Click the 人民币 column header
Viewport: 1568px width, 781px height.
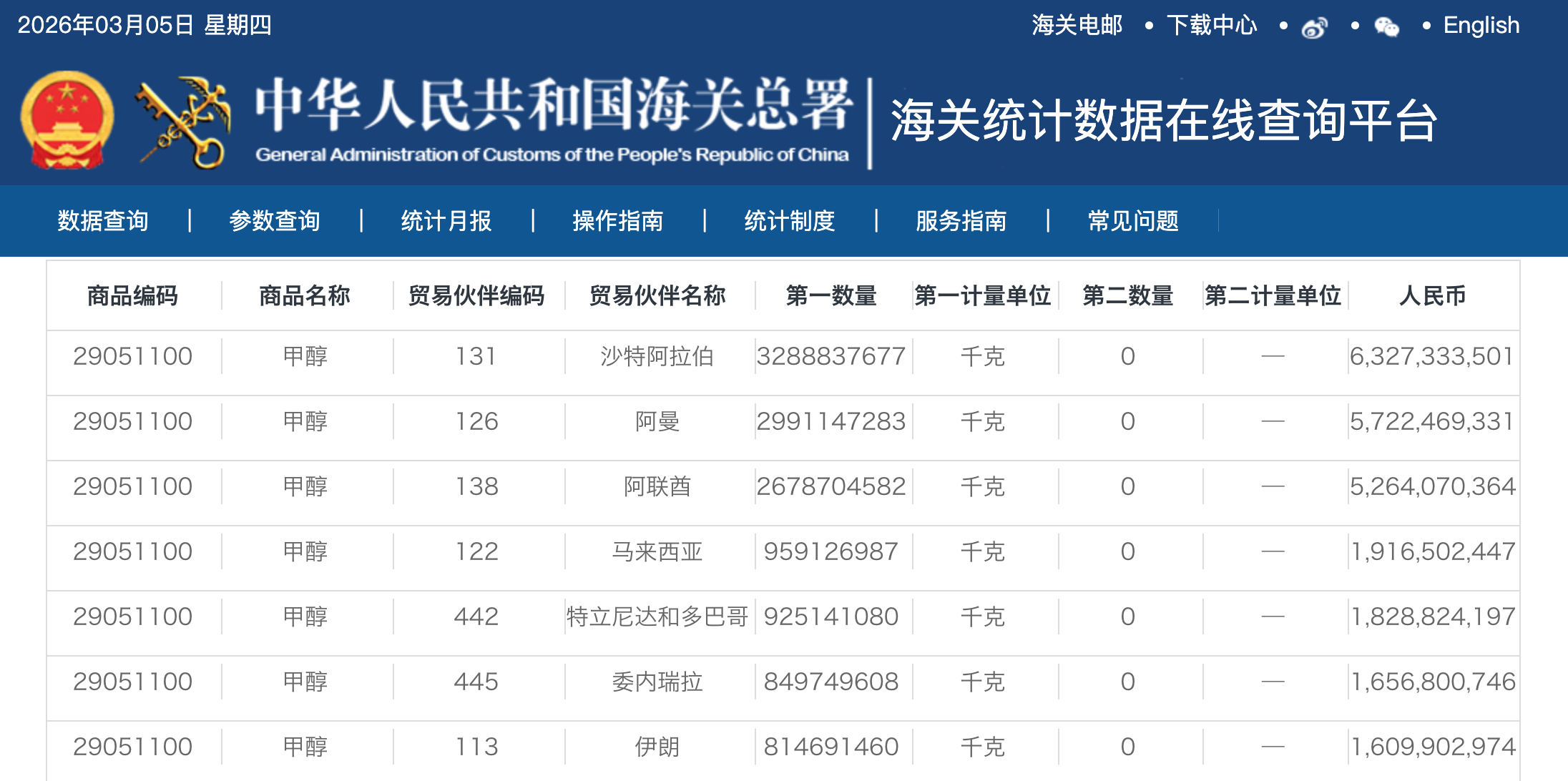(x=1432, y=295)
